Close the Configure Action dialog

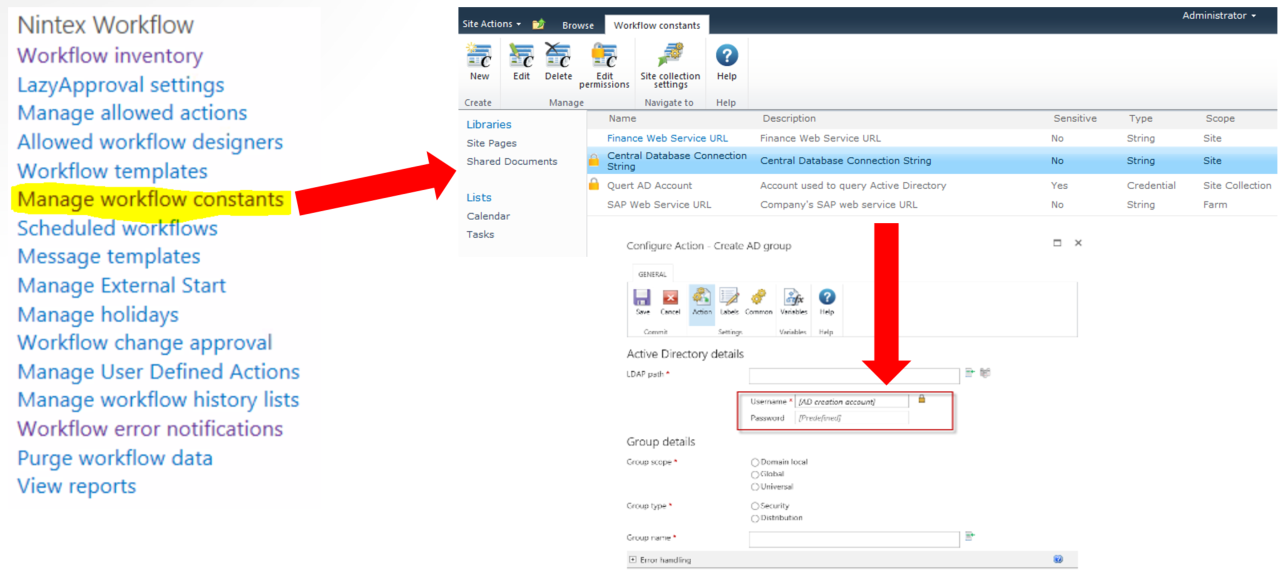tap(1078, 243)
